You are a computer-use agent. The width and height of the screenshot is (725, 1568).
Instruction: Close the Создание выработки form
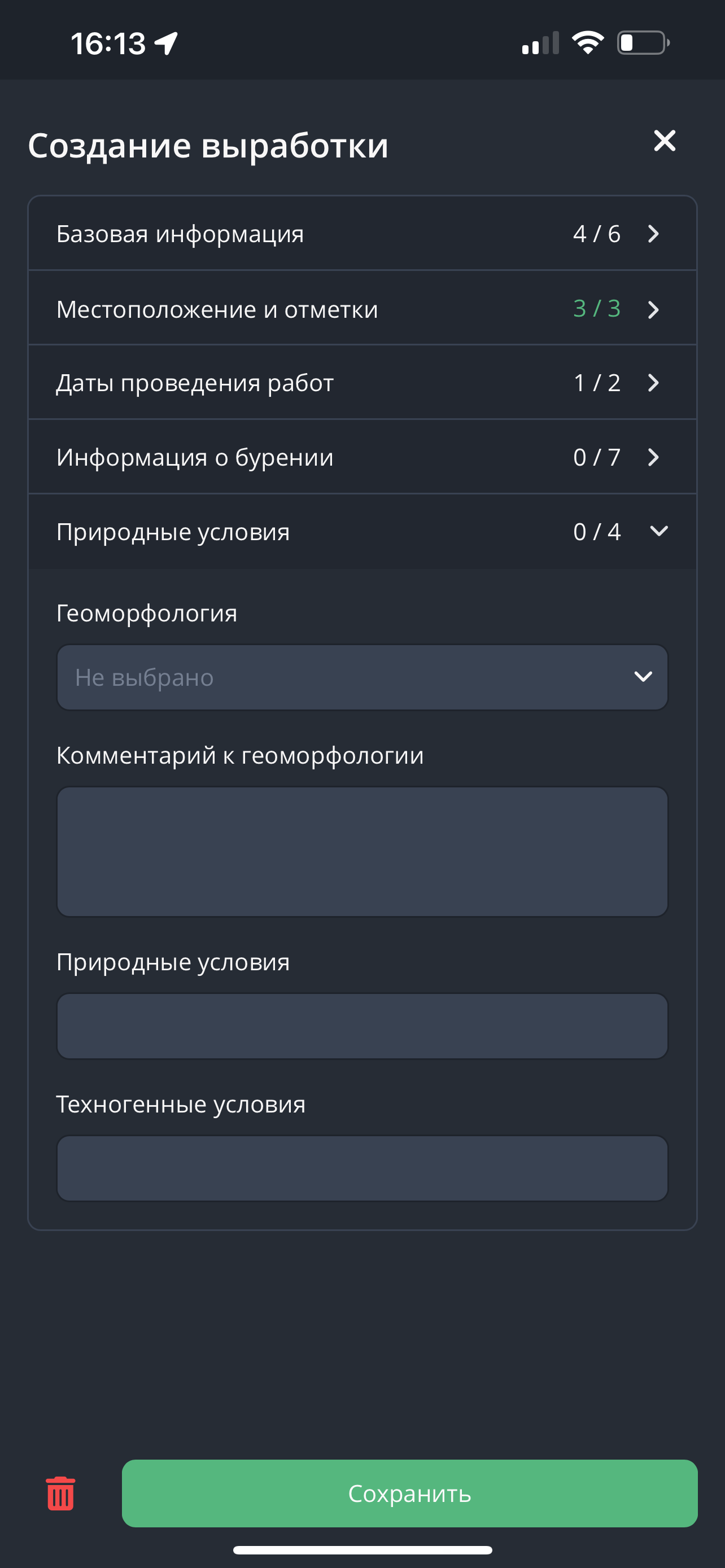pos(664,141)
